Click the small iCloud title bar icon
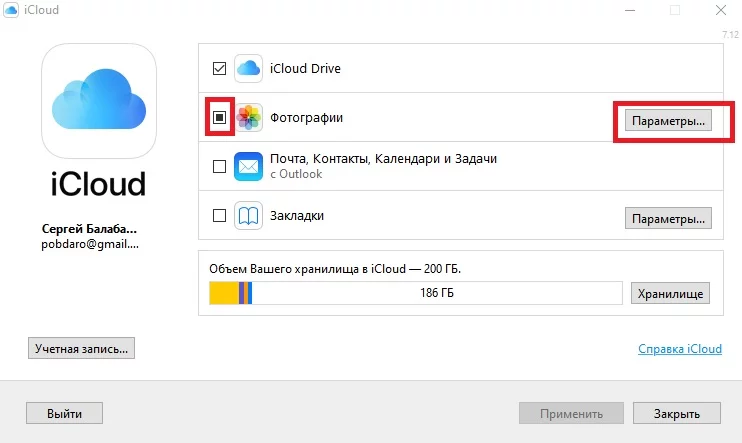742x443 pixels. (12, 11)
